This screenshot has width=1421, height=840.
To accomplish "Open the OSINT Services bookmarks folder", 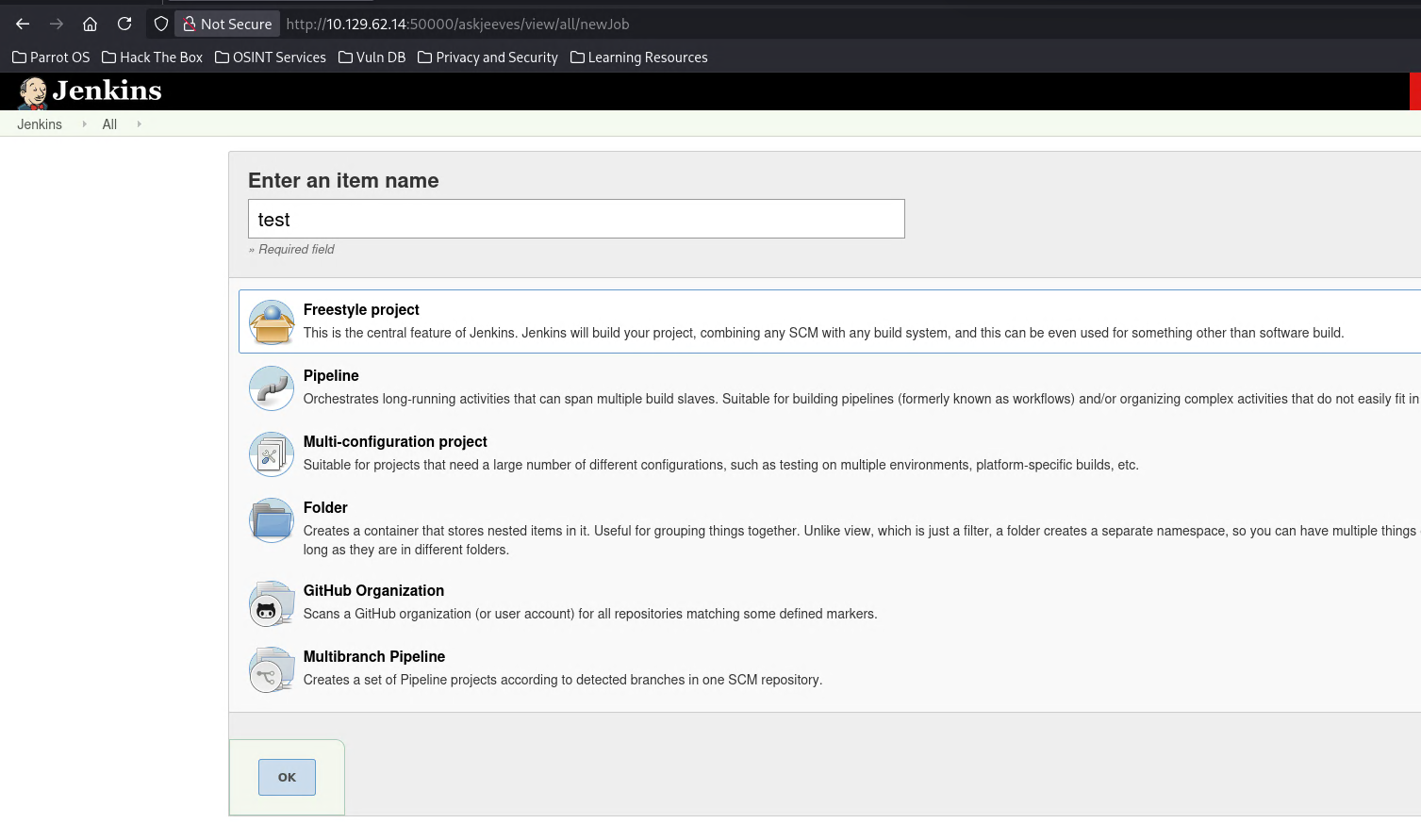I will pos(271,58).
